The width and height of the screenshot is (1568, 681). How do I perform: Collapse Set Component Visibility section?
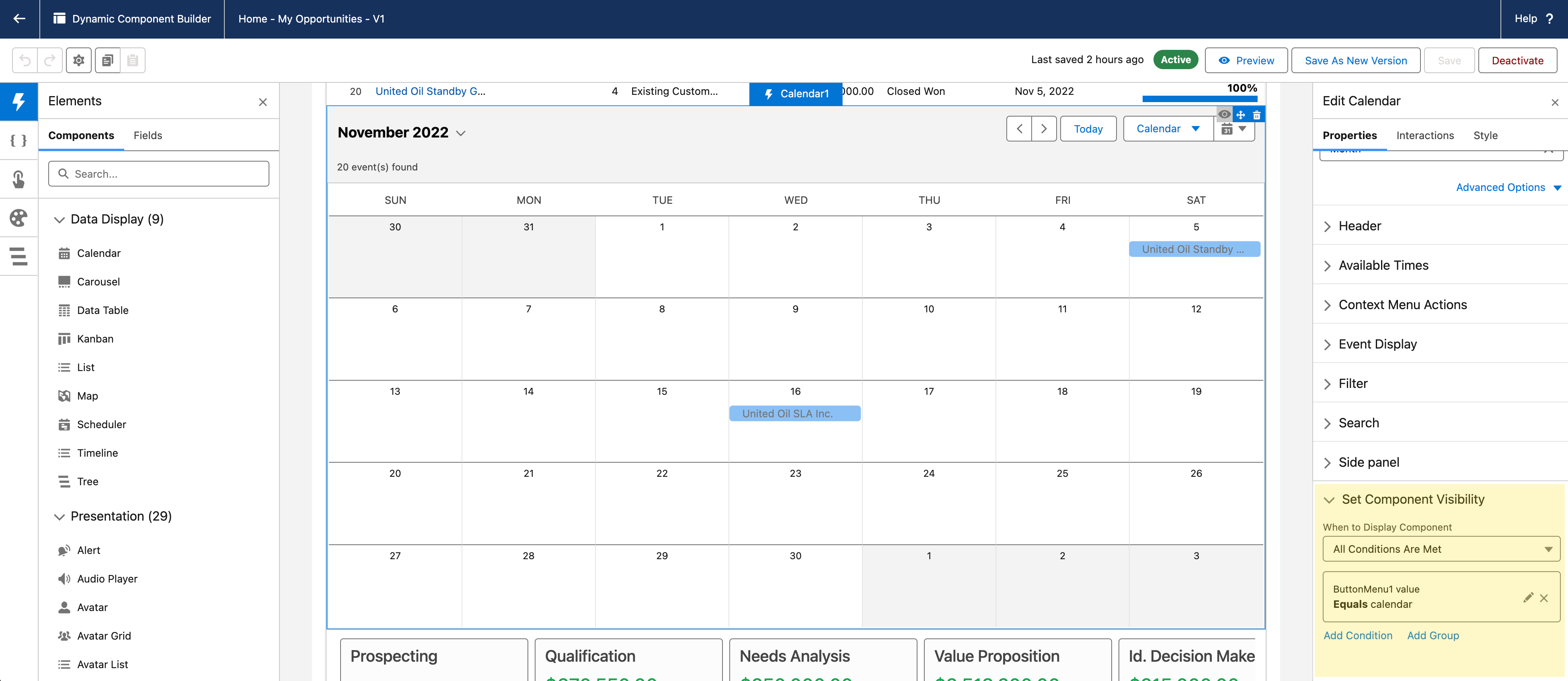(1329, 500)
